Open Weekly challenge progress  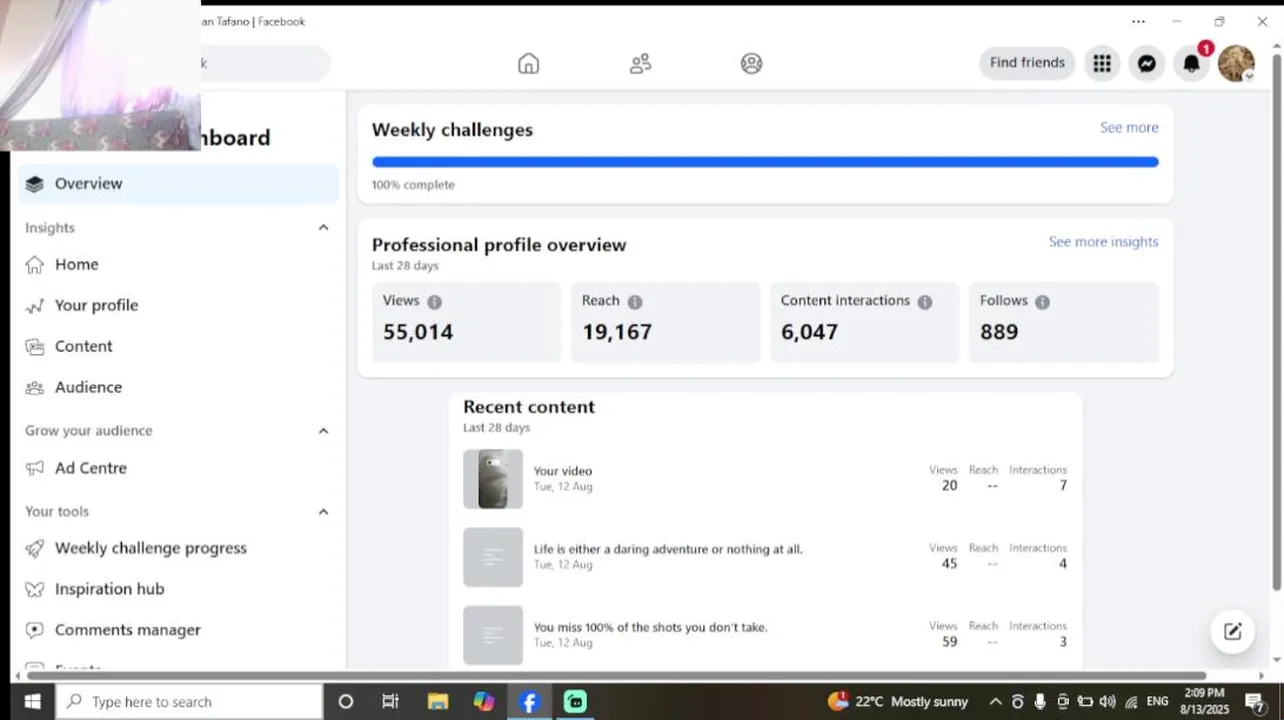coord(178,549)
